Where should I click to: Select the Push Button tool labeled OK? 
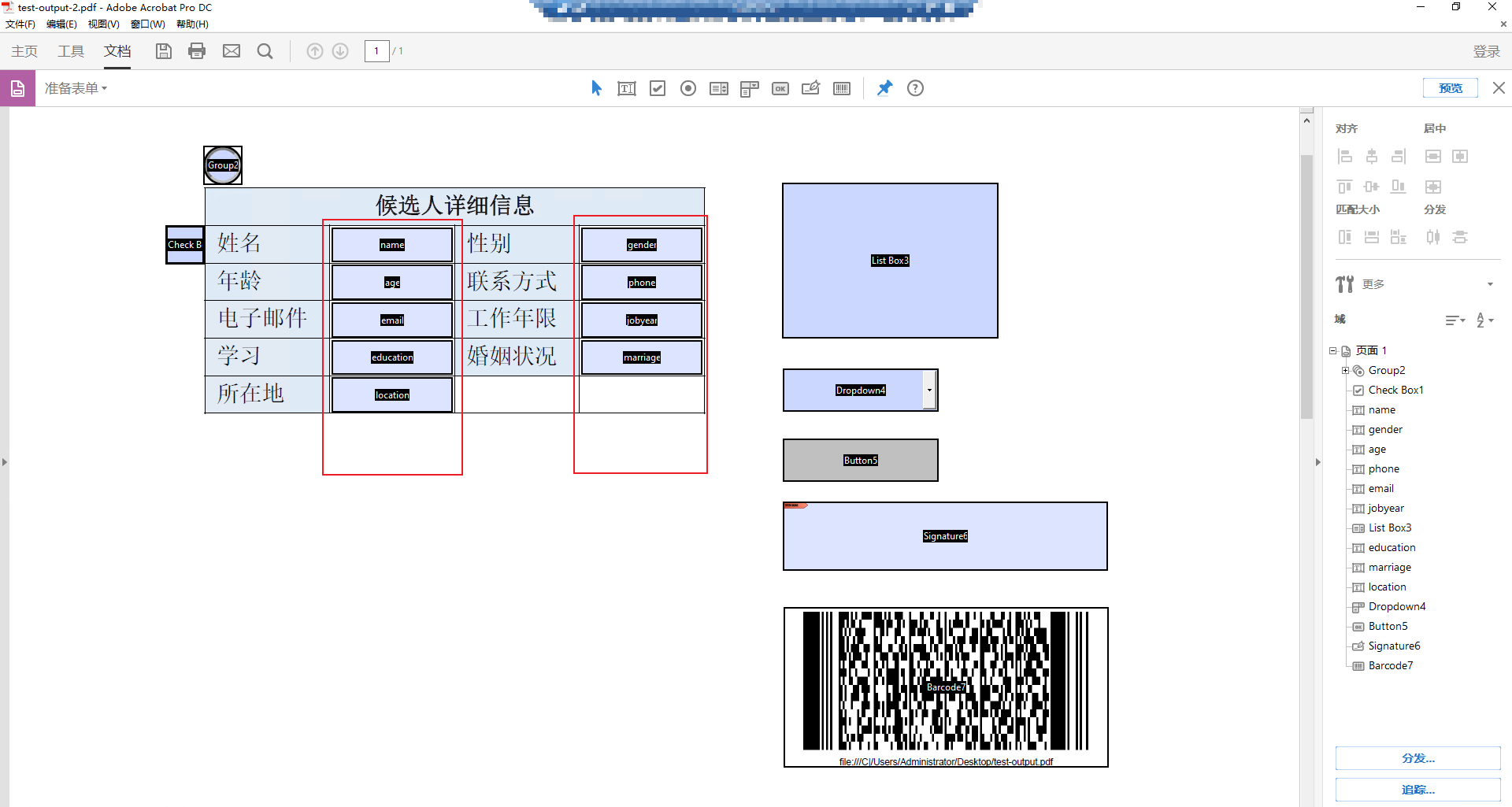[780, 88]
